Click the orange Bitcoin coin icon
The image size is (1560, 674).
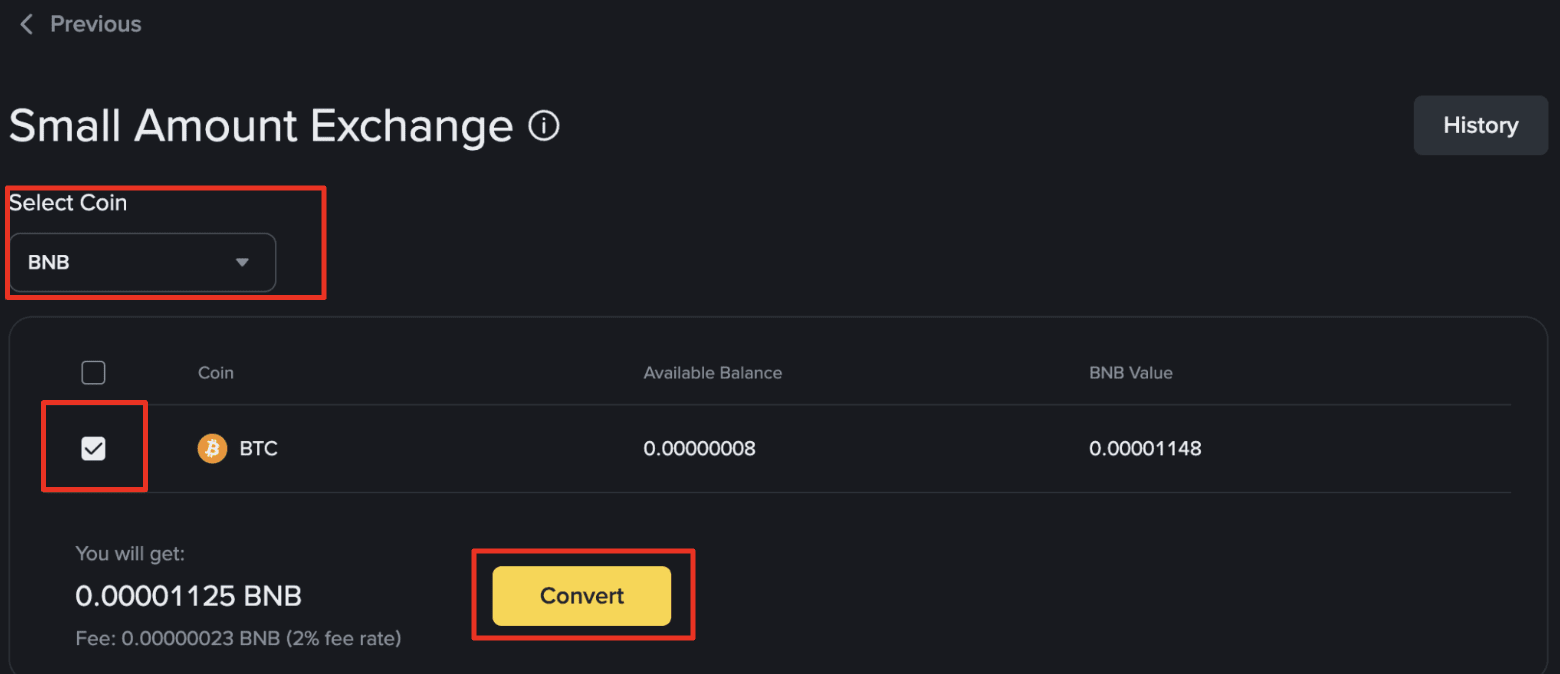(212, 449)
